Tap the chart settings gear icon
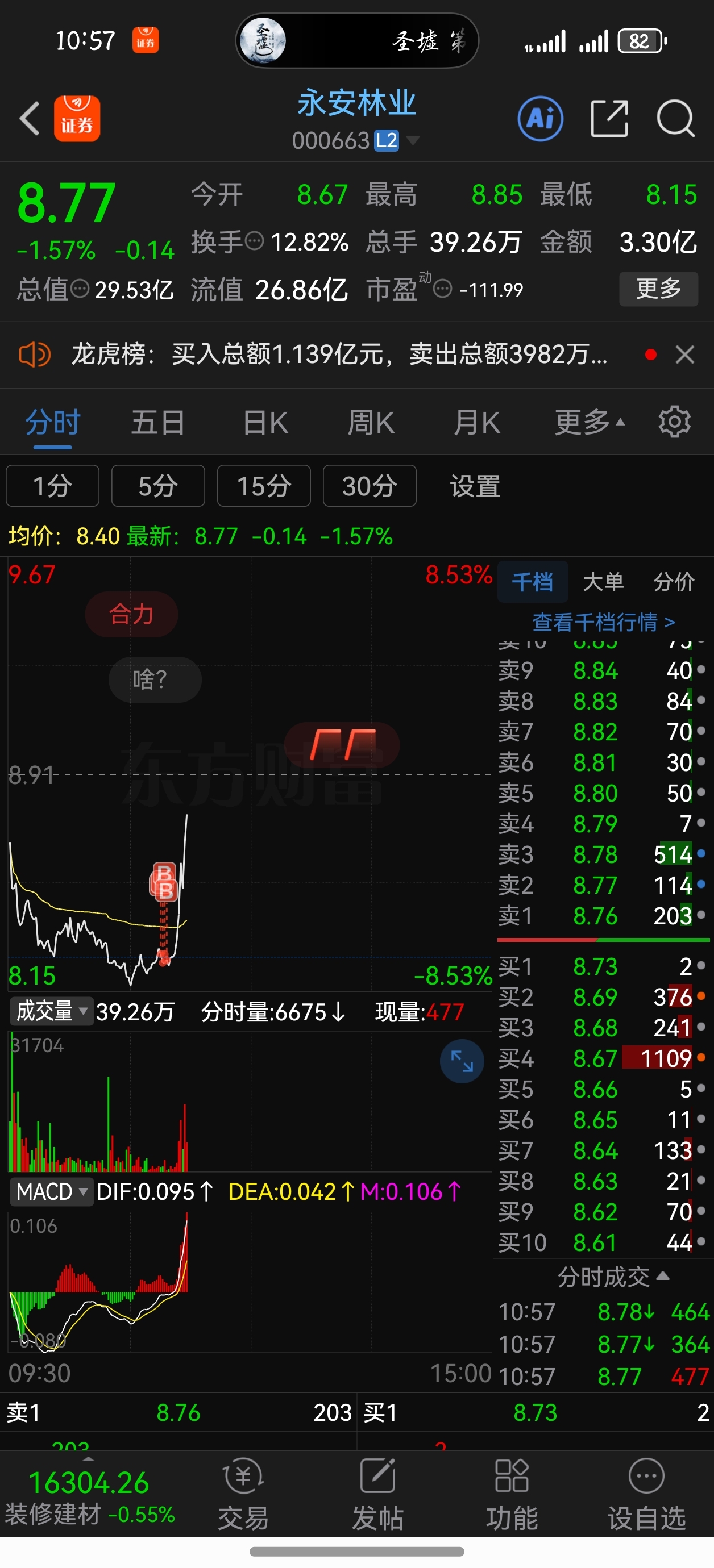714x1568 pixels. pyautogui.click(x=674, y=421)
